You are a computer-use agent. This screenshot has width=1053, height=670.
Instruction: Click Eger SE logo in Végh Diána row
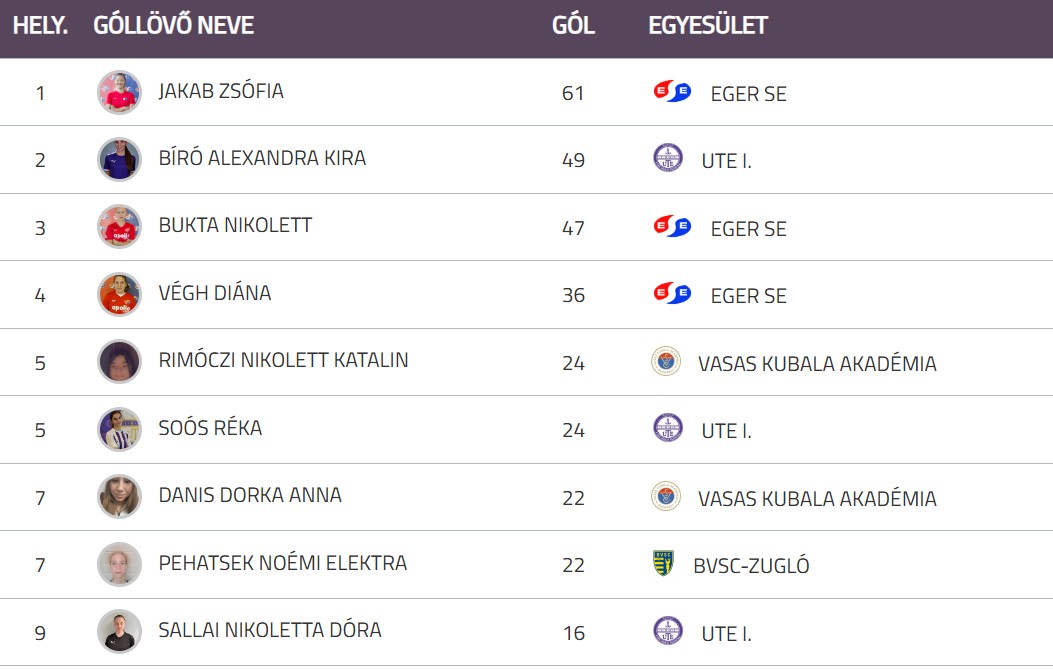click(672, 293)
